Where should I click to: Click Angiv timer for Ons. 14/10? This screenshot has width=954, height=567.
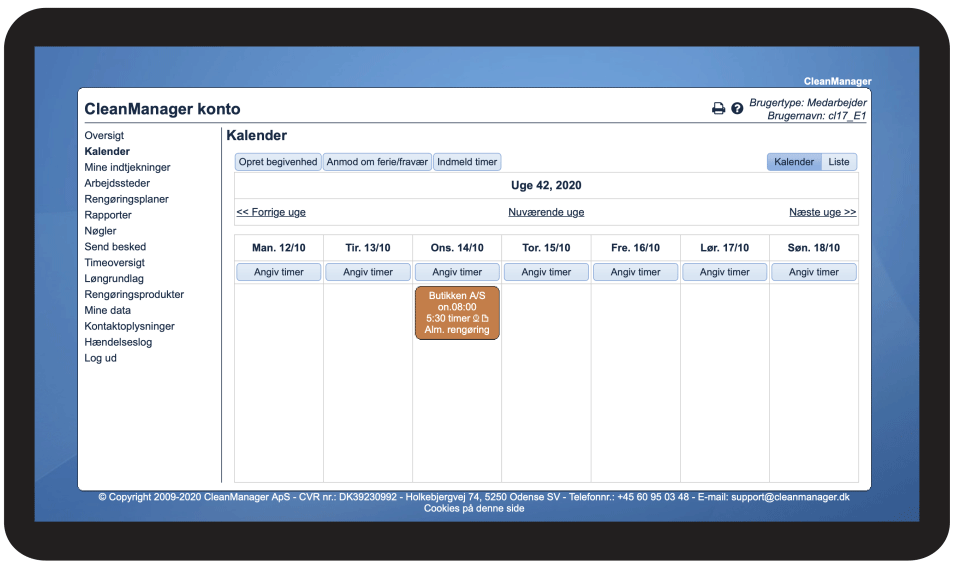[x=457, y=272]
